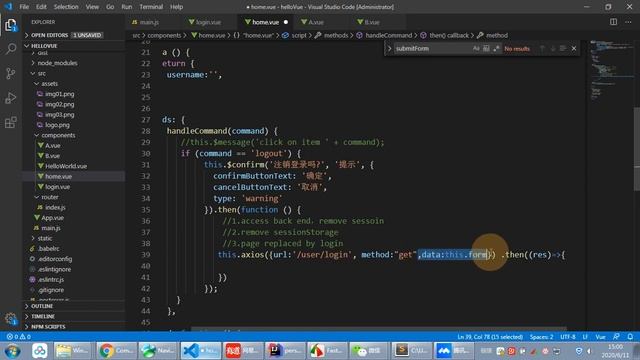The height and width of the screenshot is (360, 640).
Task: Open errors and warnings in status bar
Action: [18, 337]
